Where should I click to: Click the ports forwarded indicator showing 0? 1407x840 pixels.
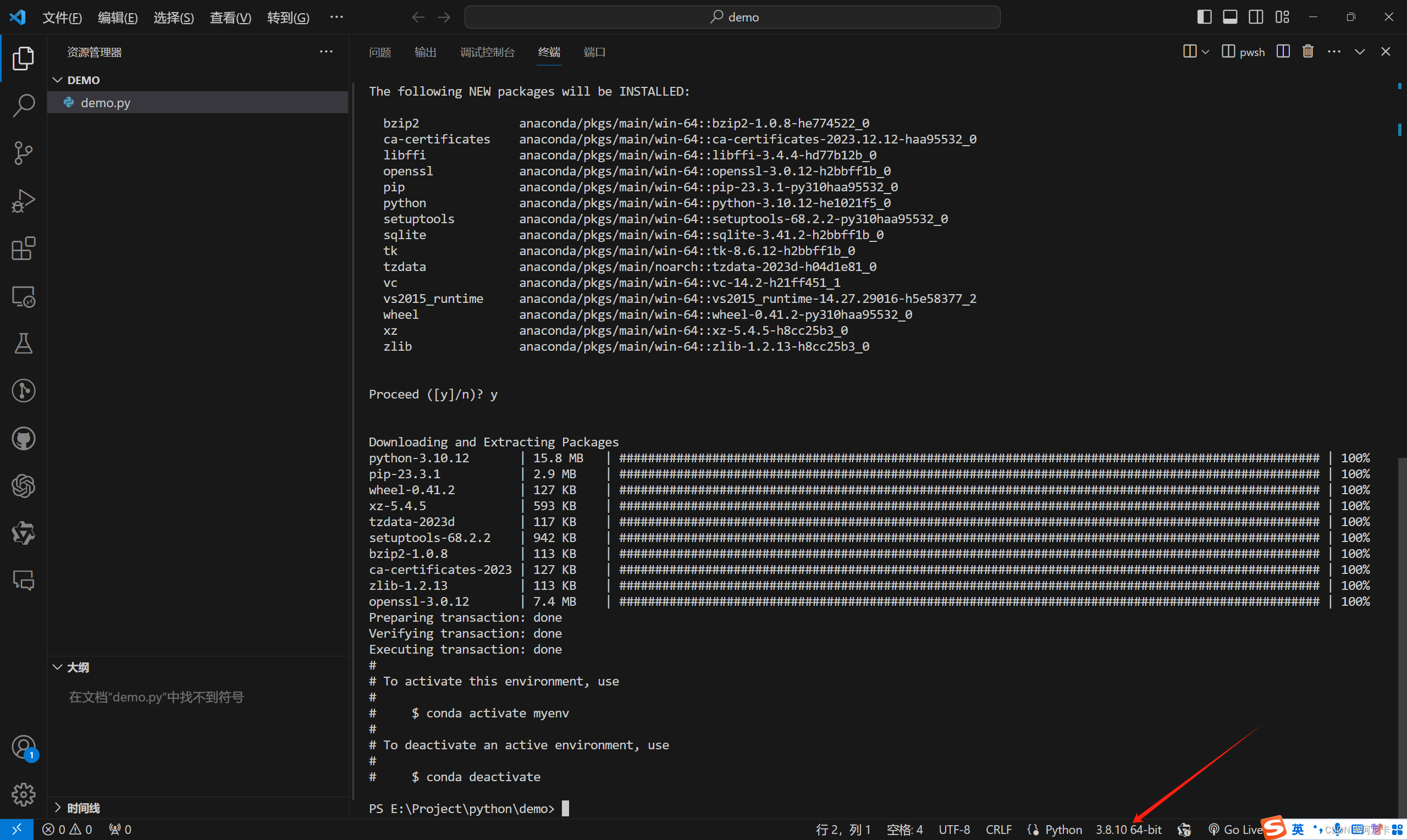[120, 829]
